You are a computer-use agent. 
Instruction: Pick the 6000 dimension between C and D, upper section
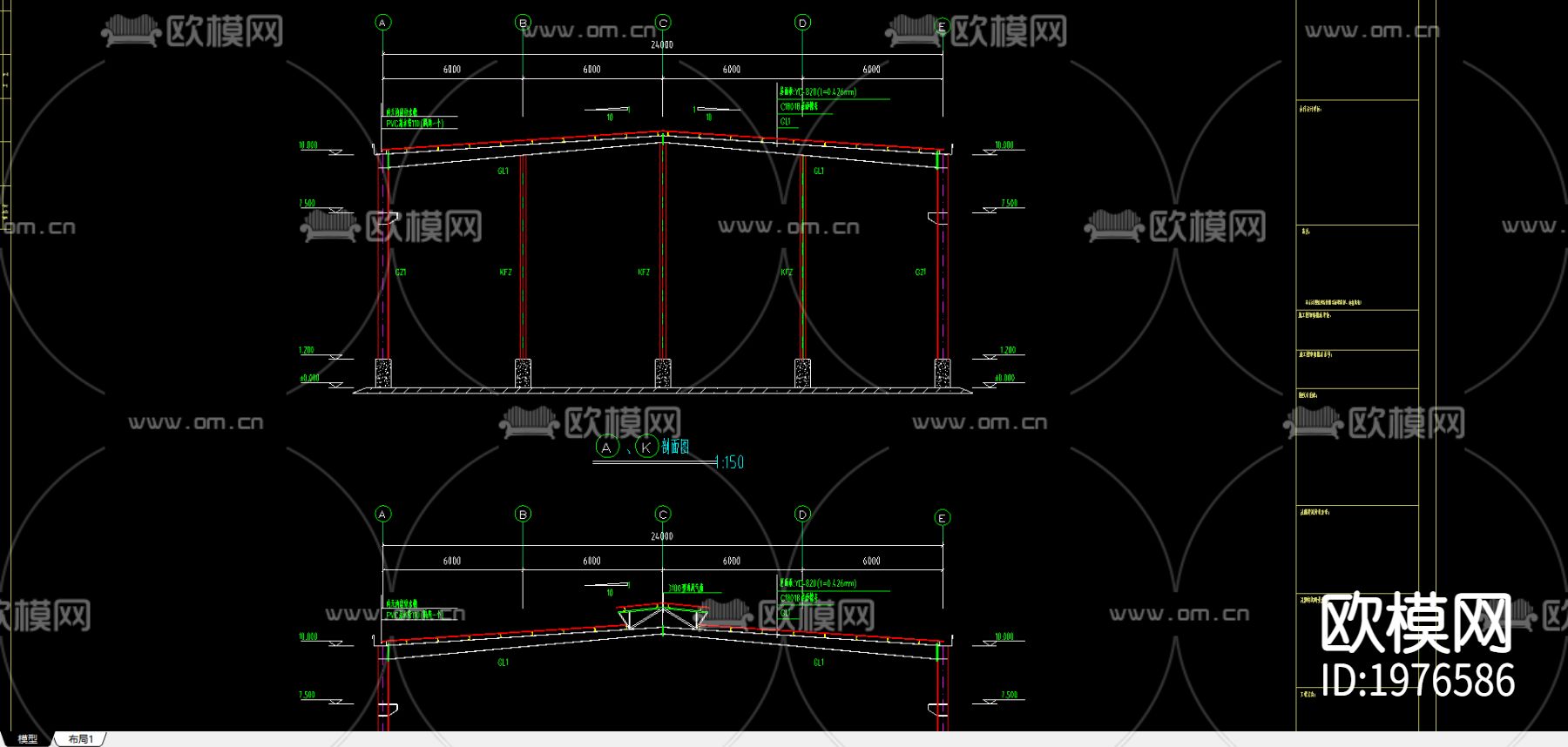(x=732, y=69)
